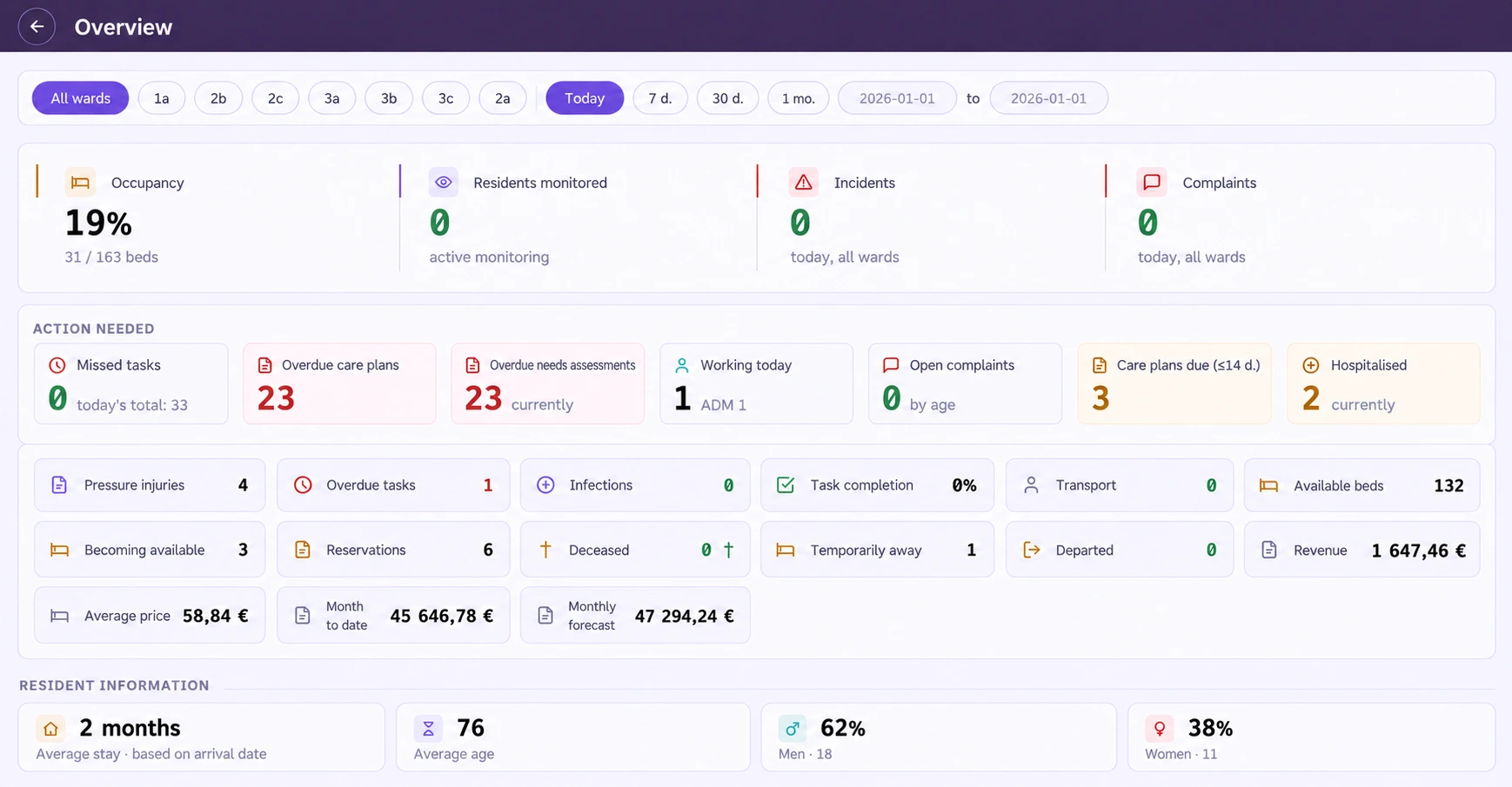Filter by ward 2a
The image size is (1512, 787).
pyautogui.click(x=503, y=98)
